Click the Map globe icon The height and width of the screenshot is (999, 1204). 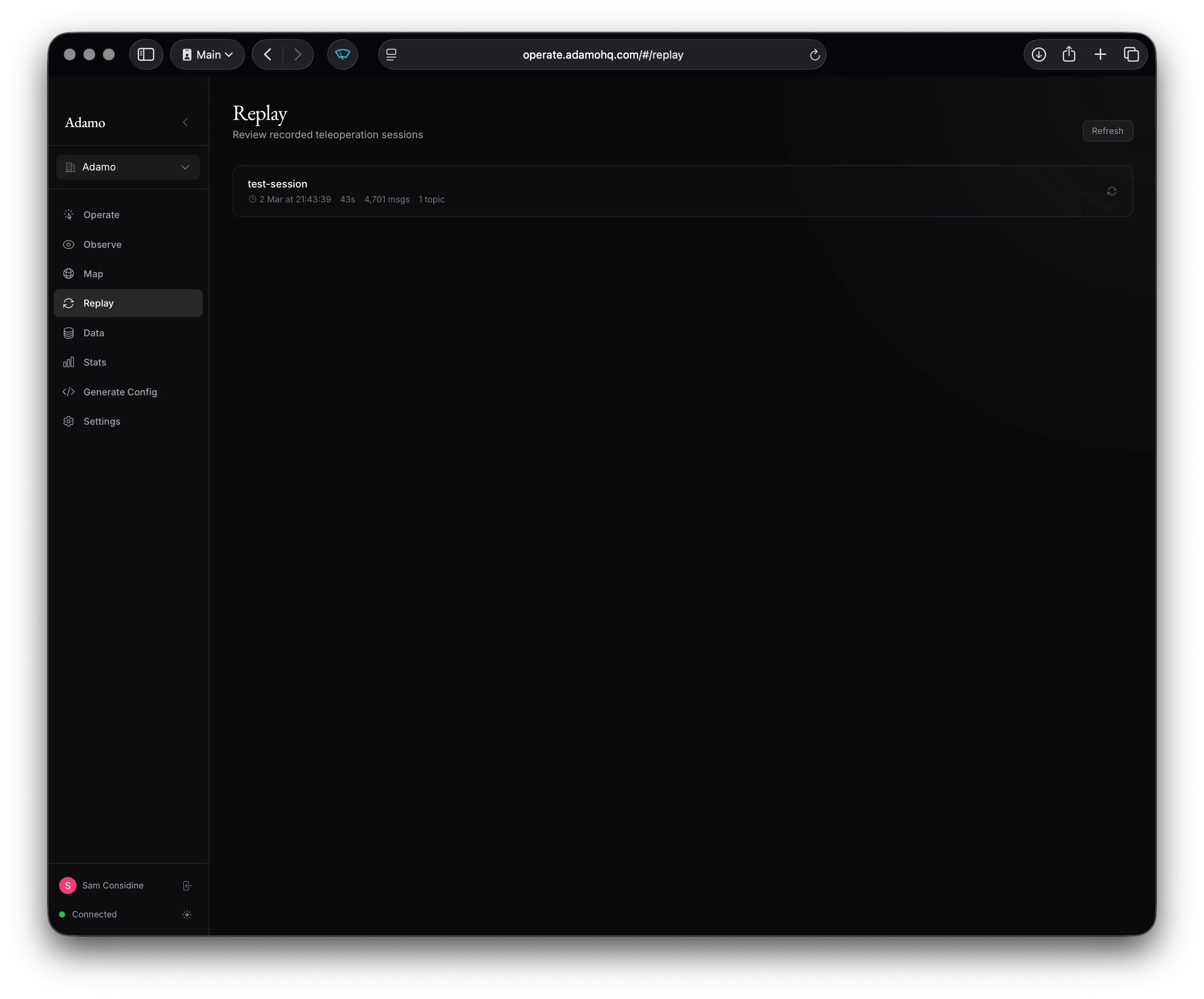(69, 273)
